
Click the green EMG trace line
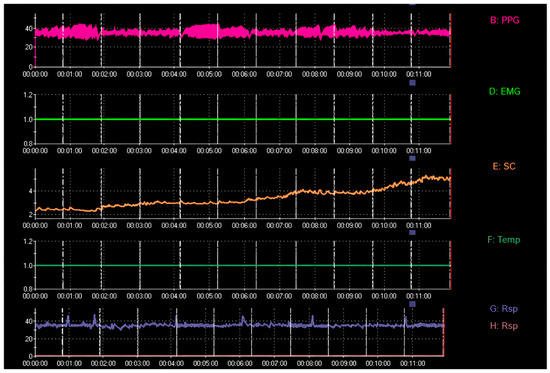click(x=243, y=119)
